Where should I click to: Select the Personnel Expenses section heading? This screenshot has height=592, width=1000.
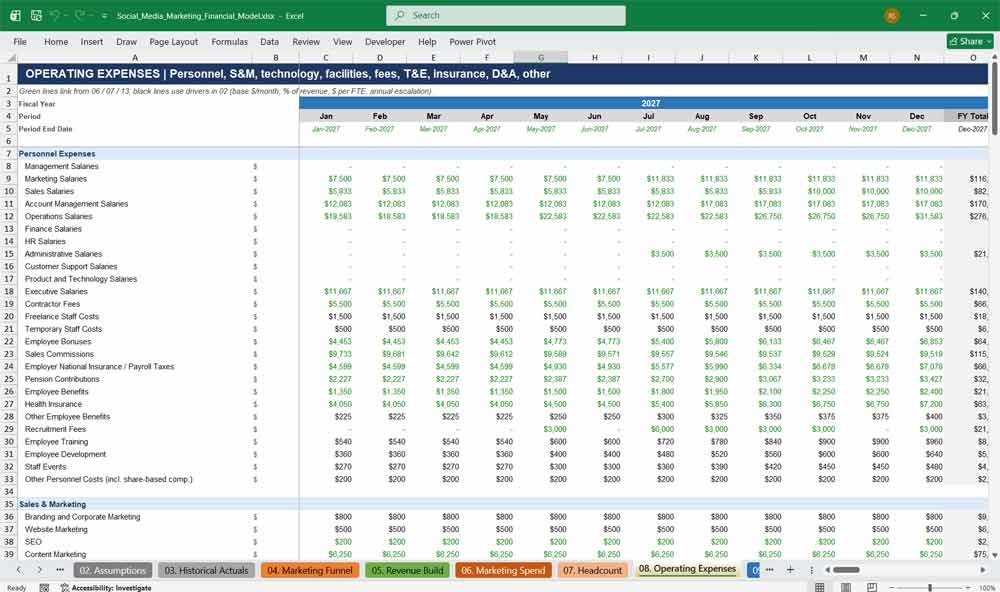point(57,154)
